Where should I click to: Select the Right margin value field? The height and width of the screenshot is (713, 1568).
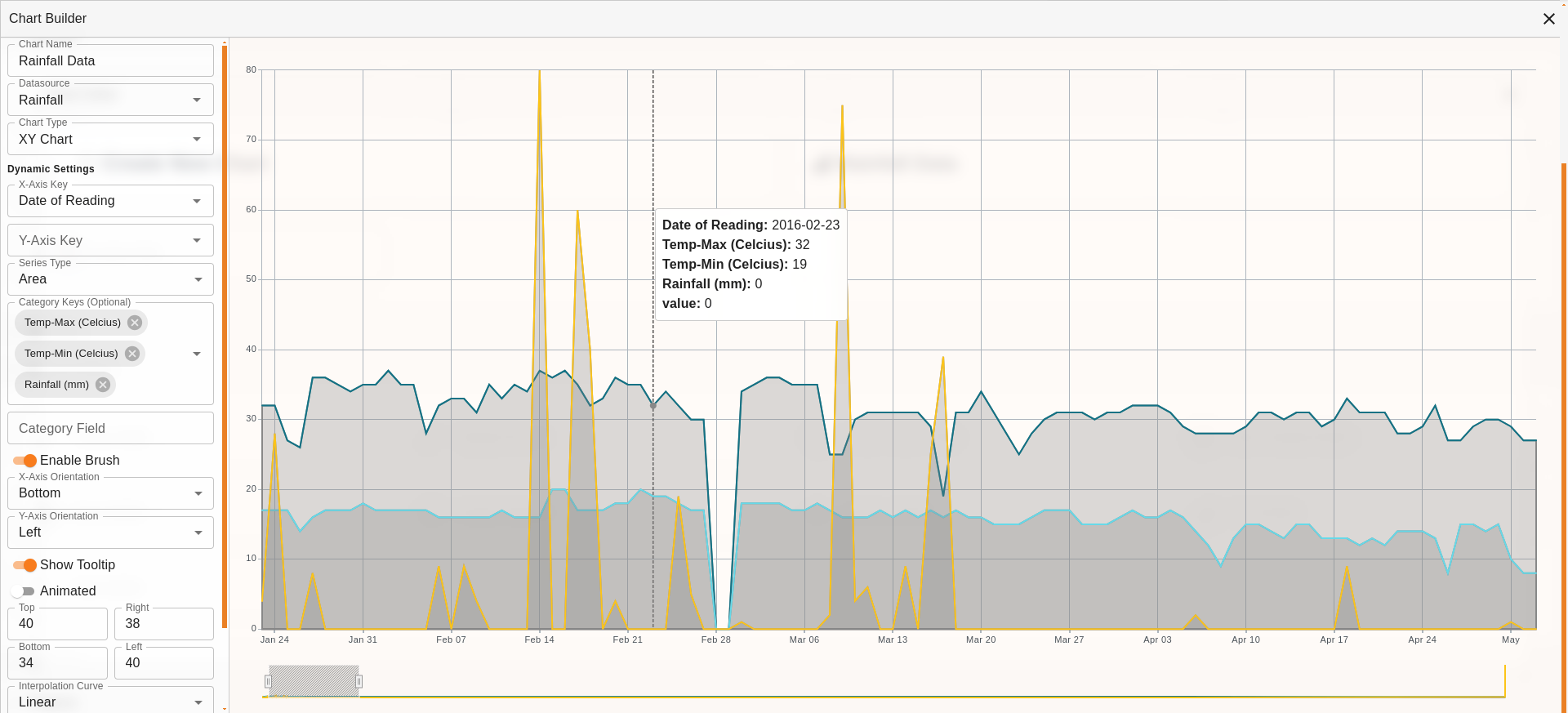pyautogui.click(x=163, y=624)
